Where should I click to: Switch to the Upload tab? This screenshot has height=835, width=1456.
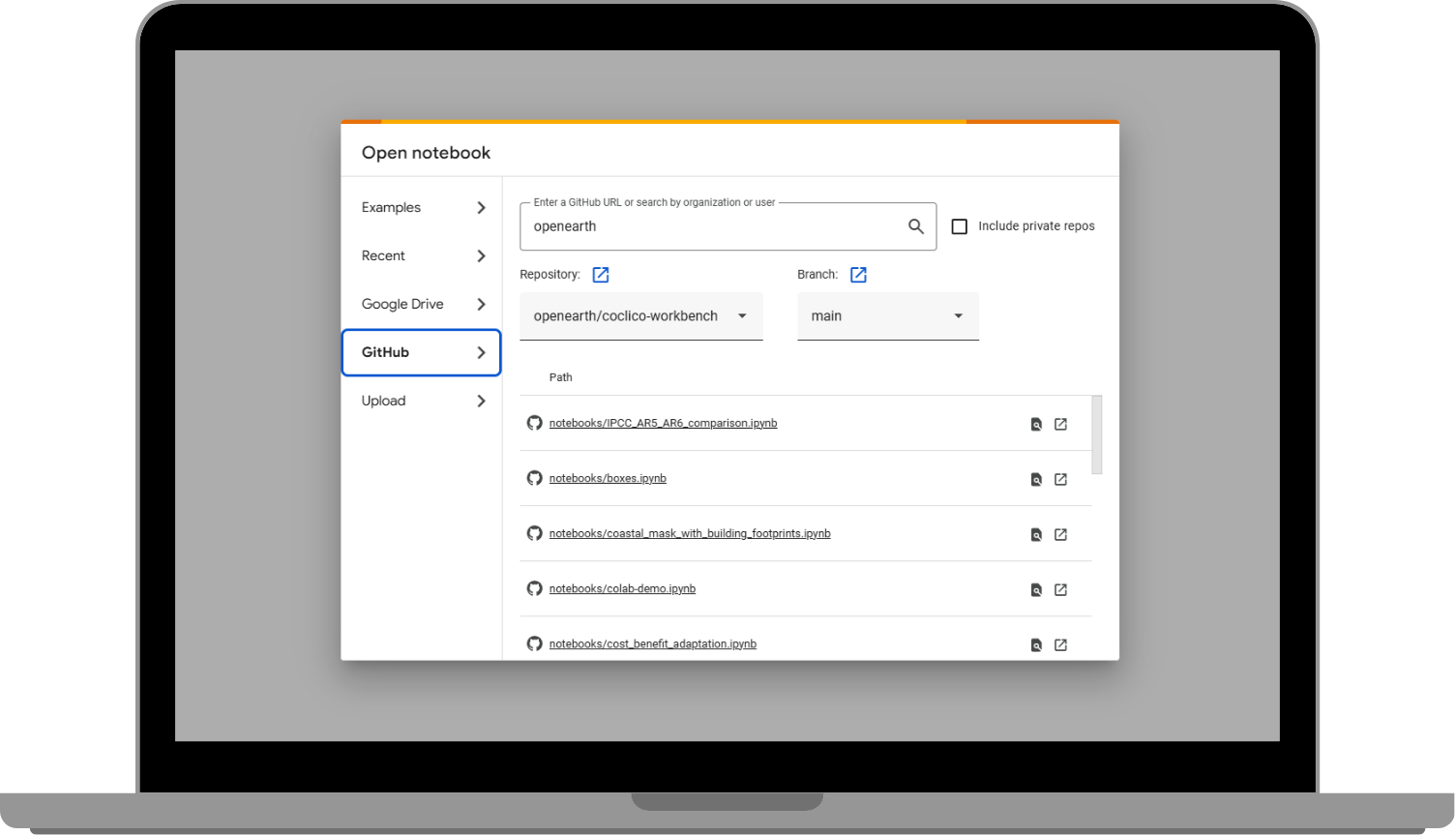coord(422,401)
